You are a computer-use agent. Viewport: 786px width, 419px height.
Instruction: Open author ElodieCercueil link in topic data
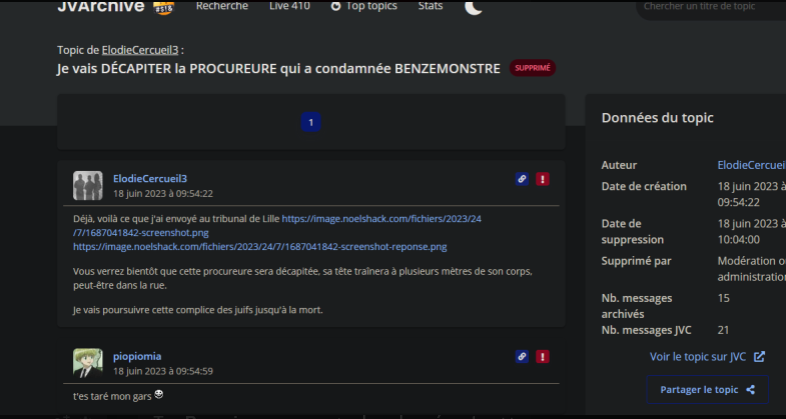751,165
